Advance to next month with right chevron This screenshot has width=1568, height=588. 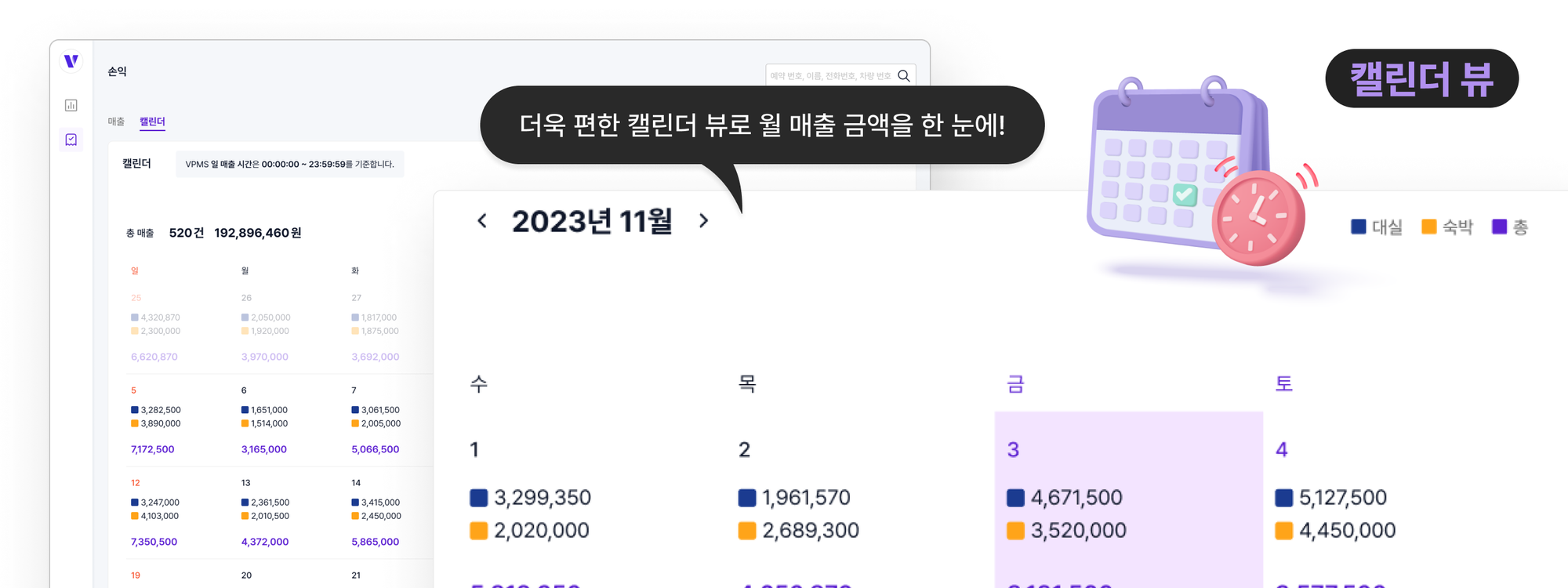(703, 221)
